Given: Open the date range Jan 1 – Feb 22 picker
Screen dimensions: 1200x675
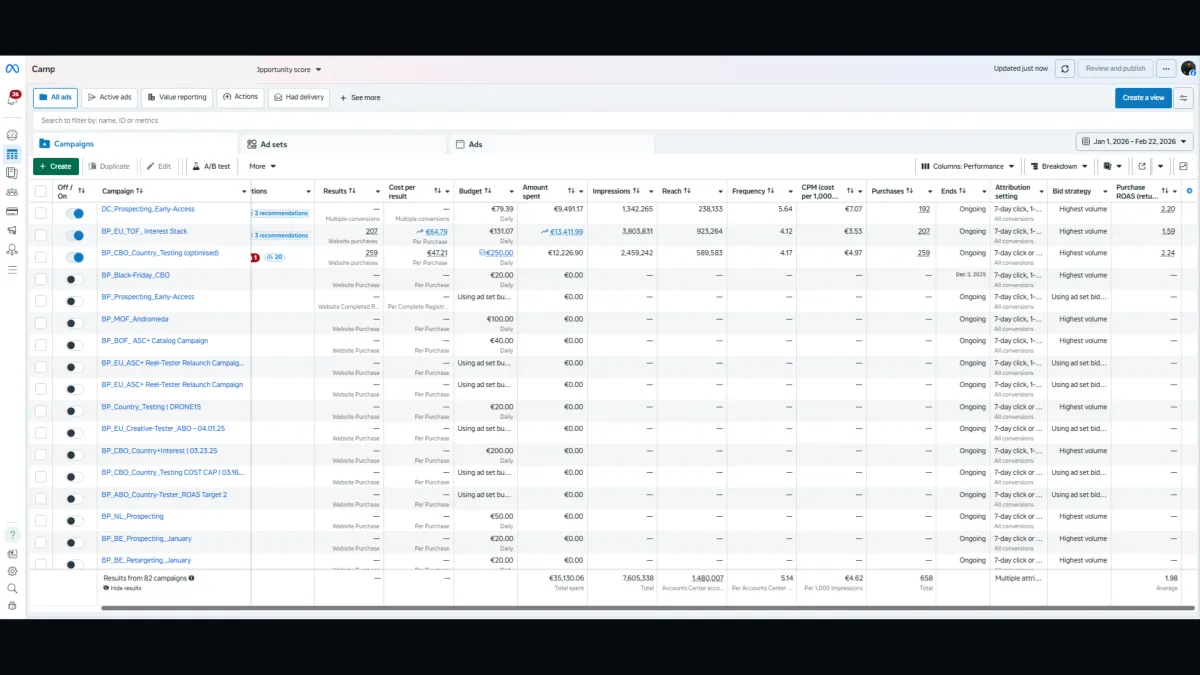Looking at the screenshot, I should (1134, 142).
